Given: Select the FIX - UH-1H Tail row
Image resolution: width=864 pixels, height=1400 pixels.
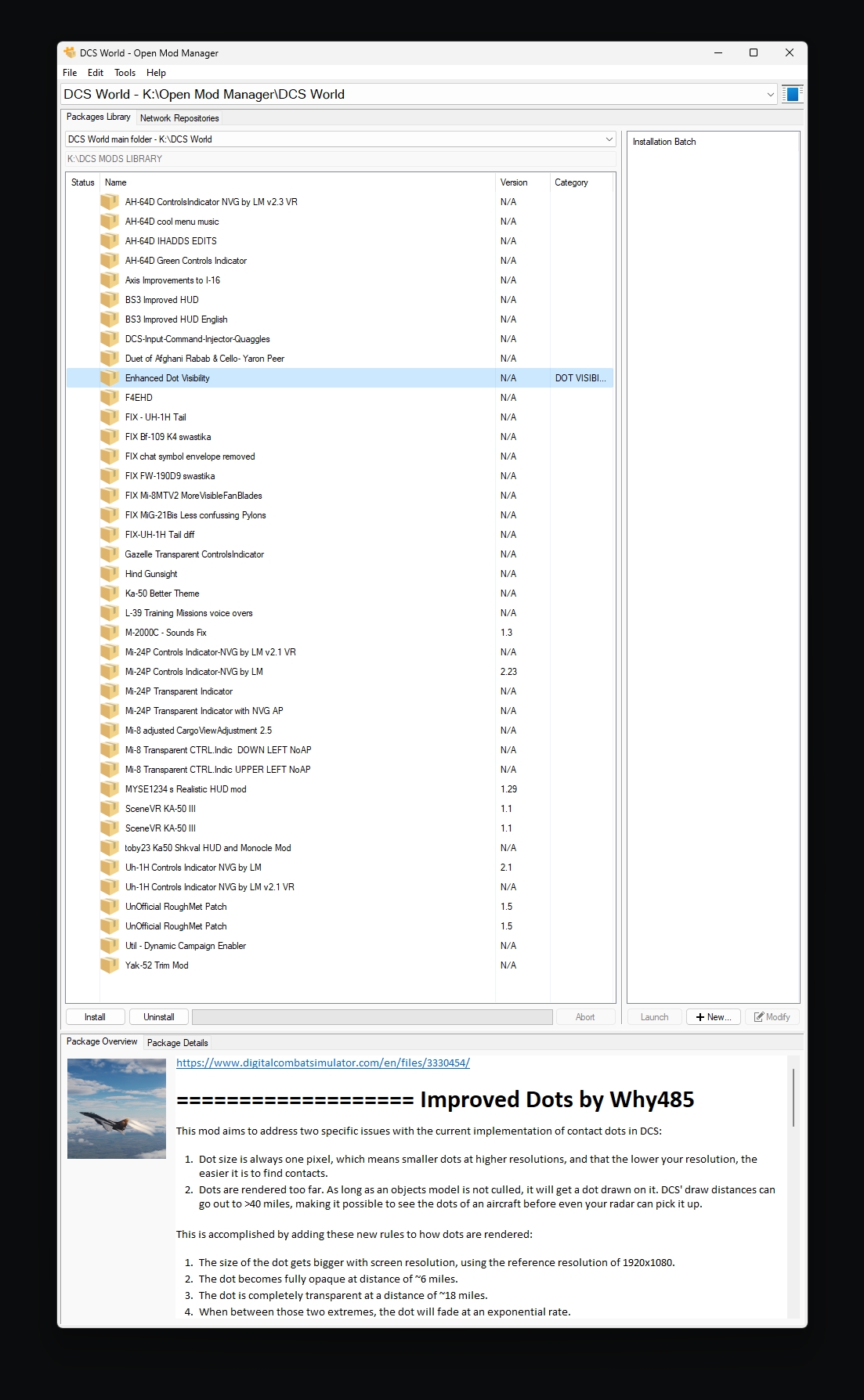Looking at the screenshot, I should [x=340, y=417].
